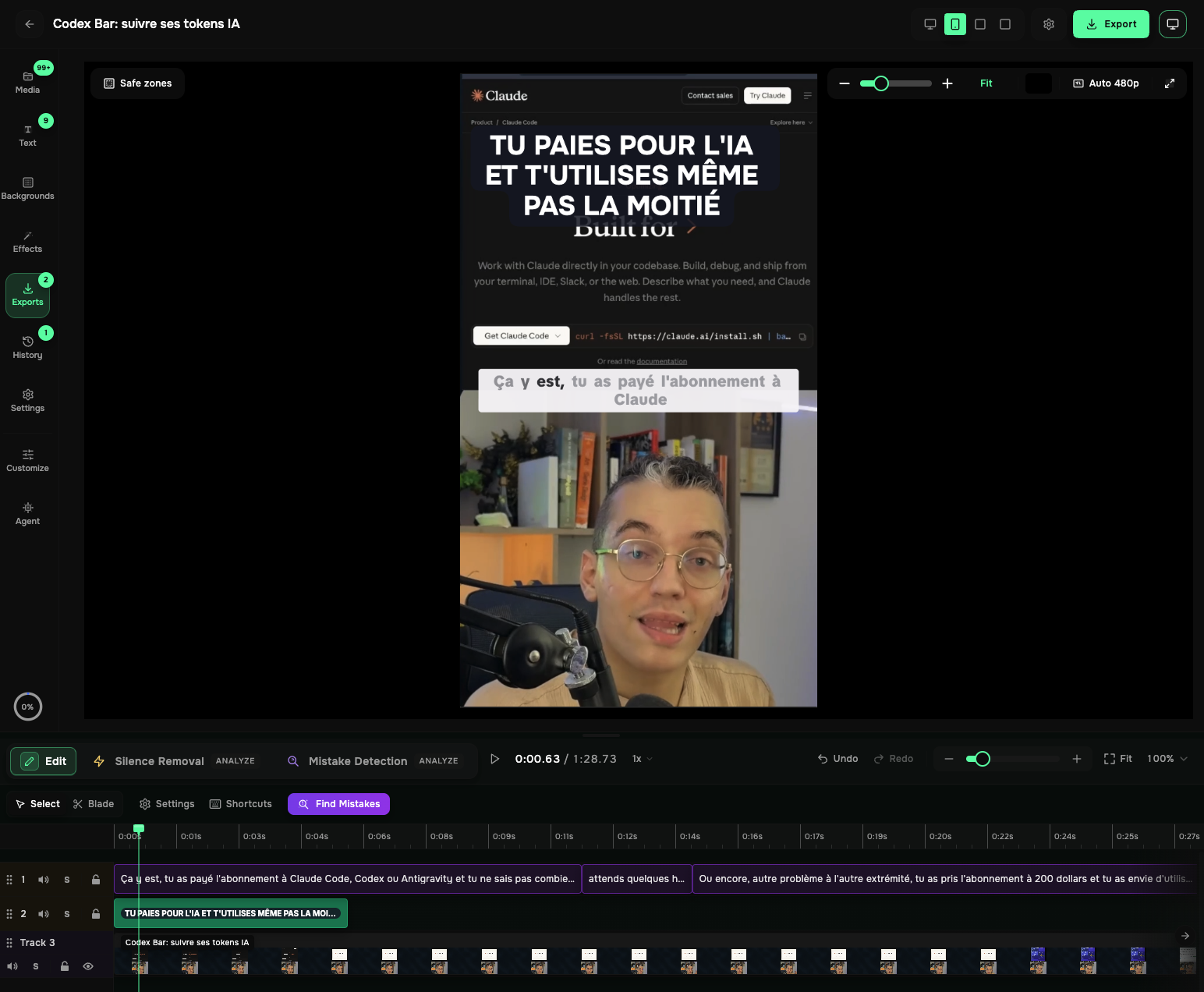
Task: Click Fit in the preview controls
Action: 986,83
